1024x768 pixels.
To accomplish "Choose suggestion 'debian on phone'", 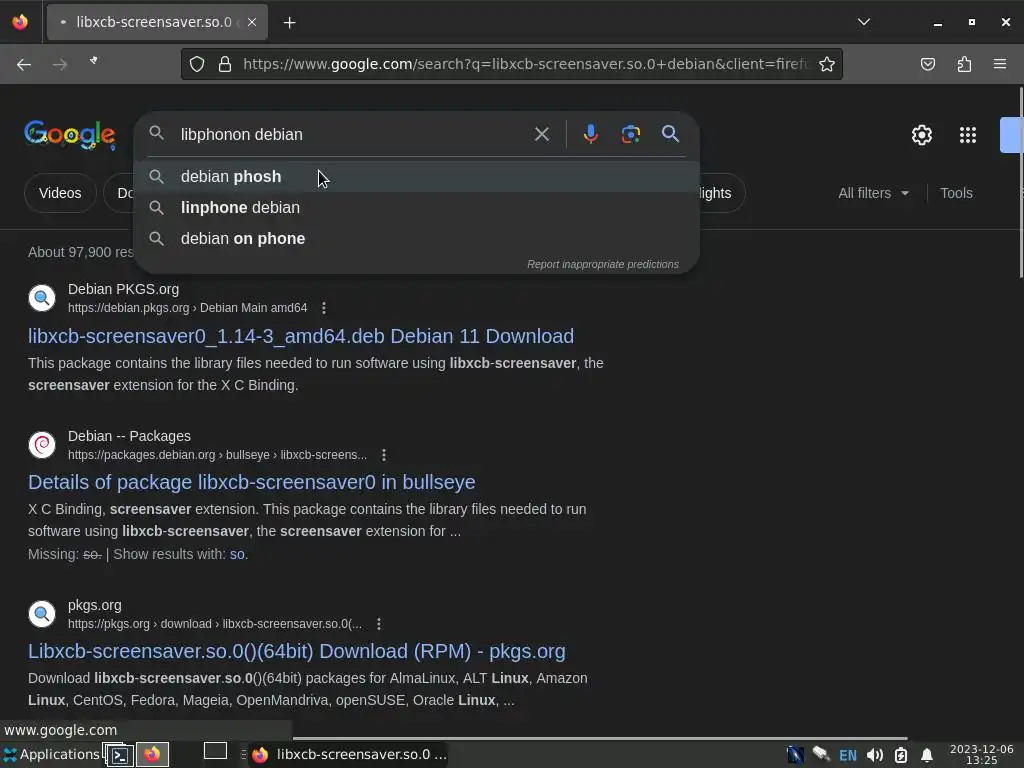I will click(x=417, y=238).
